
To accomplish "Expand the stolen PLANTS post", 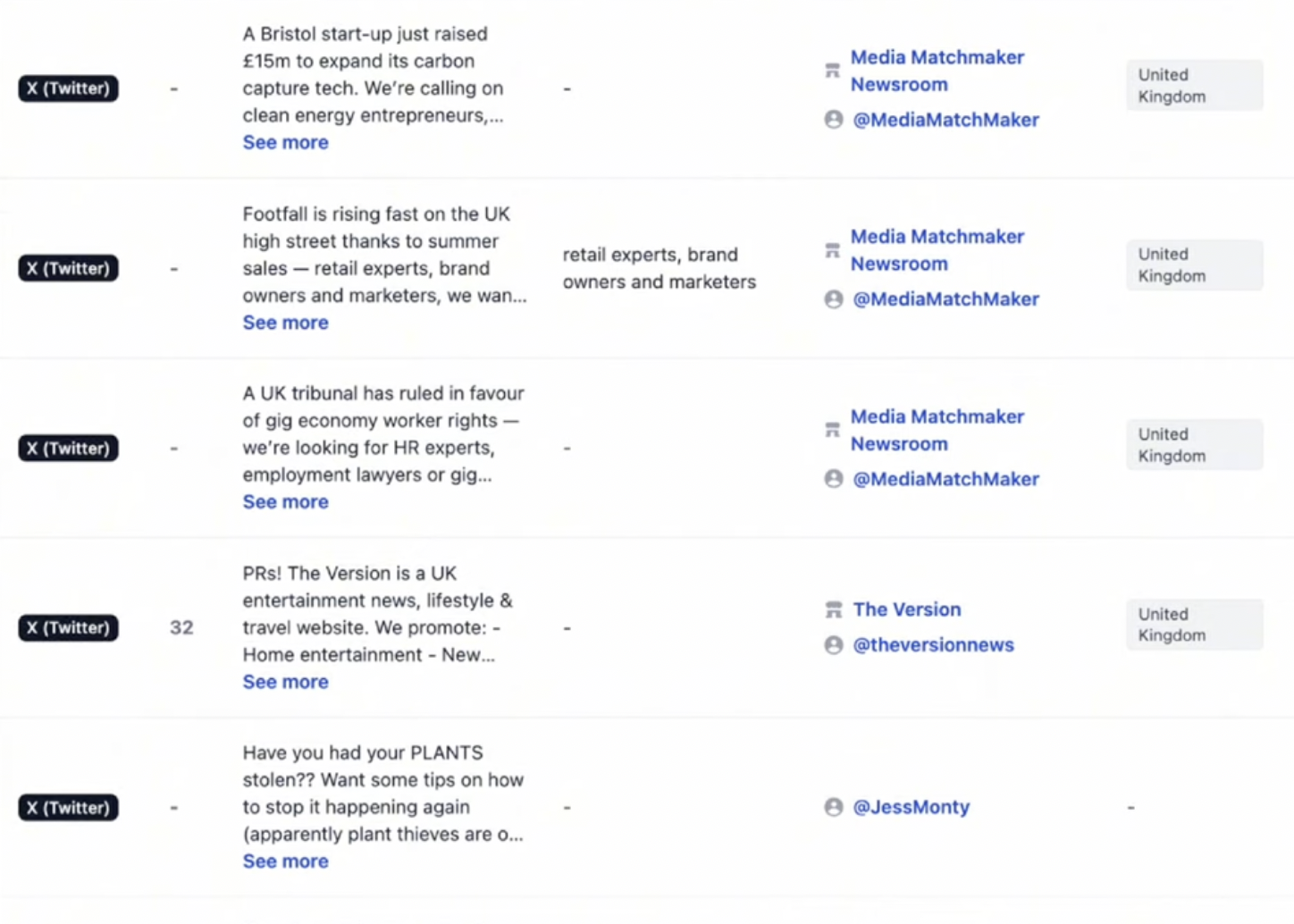I will (285, 861).
